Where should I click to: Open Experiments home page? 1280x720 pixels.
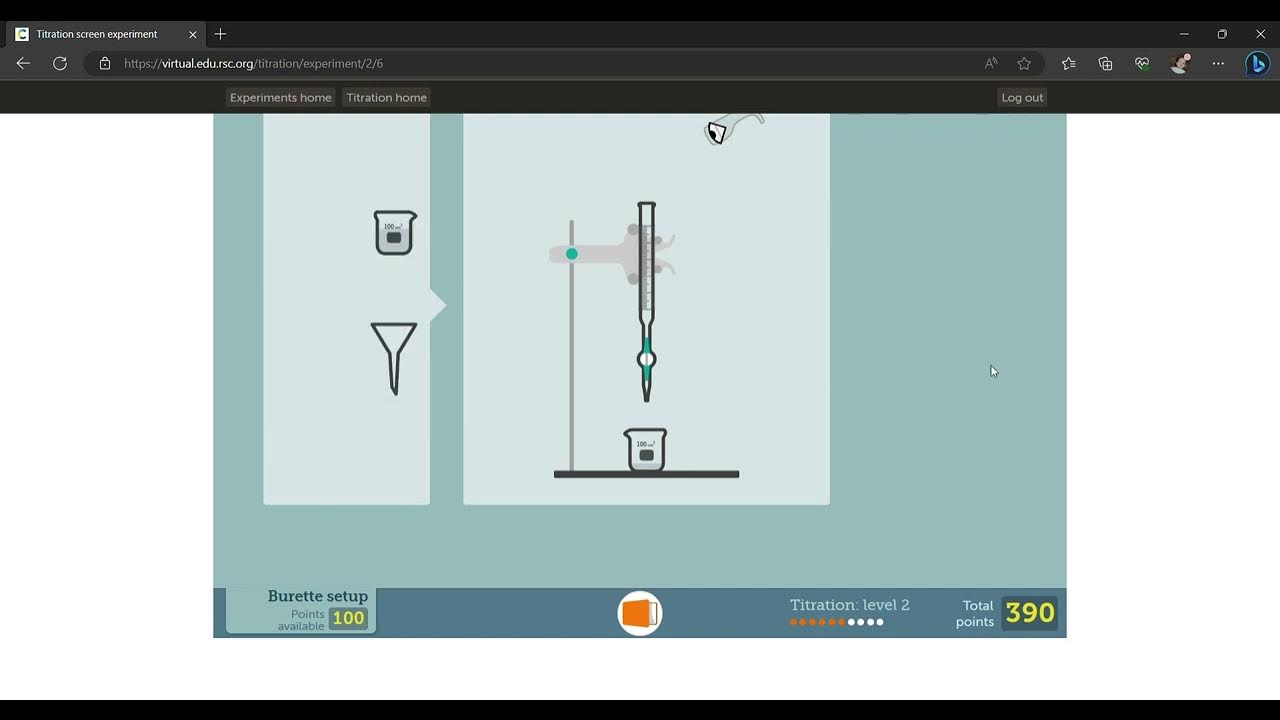pos(280,97)
